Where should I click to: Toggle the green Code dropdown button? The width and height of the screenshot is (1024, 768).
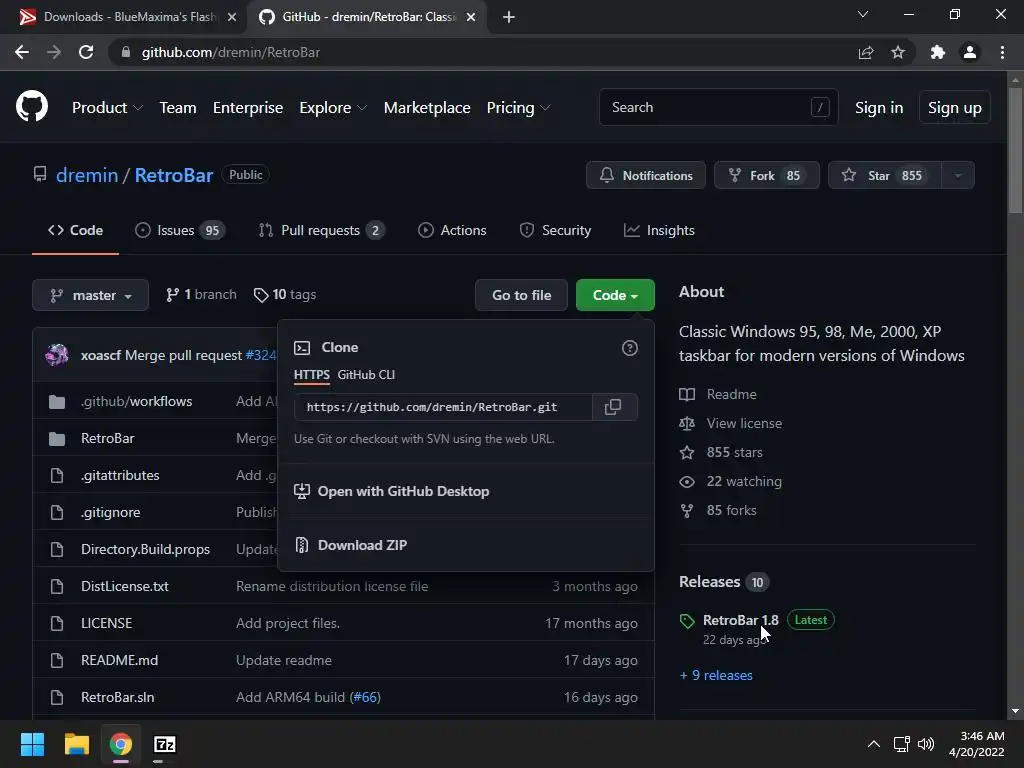(615, 295)
